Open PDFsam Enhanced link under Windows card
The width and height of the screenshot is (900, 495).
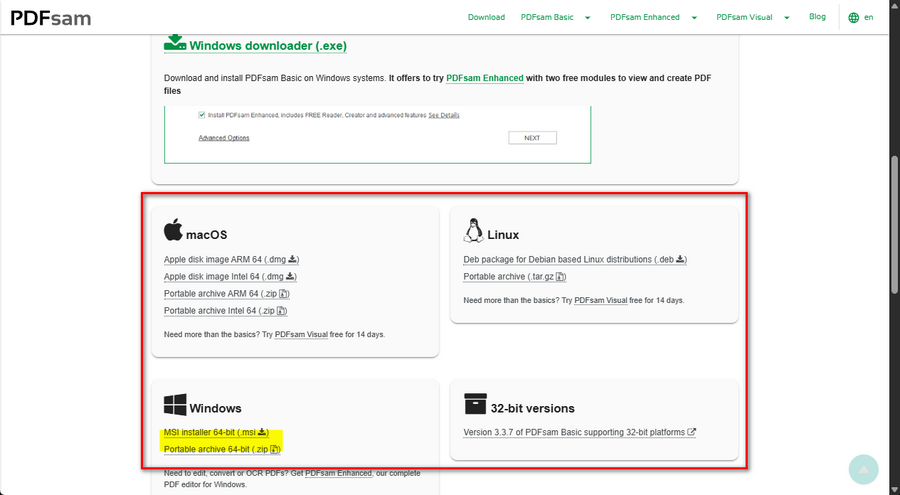(338, 473)
